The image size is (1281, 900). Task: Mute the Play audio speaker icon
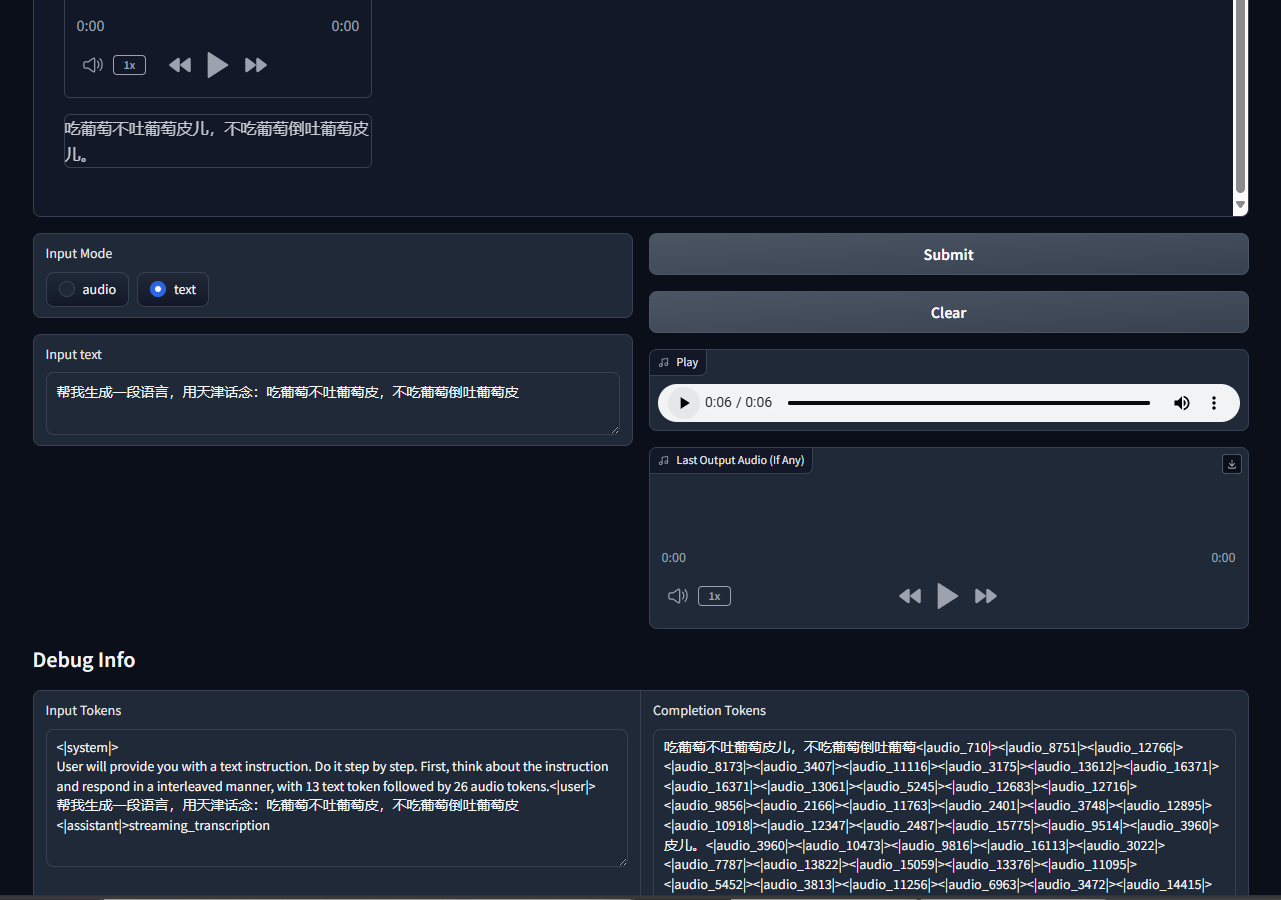pos(1182,403)
